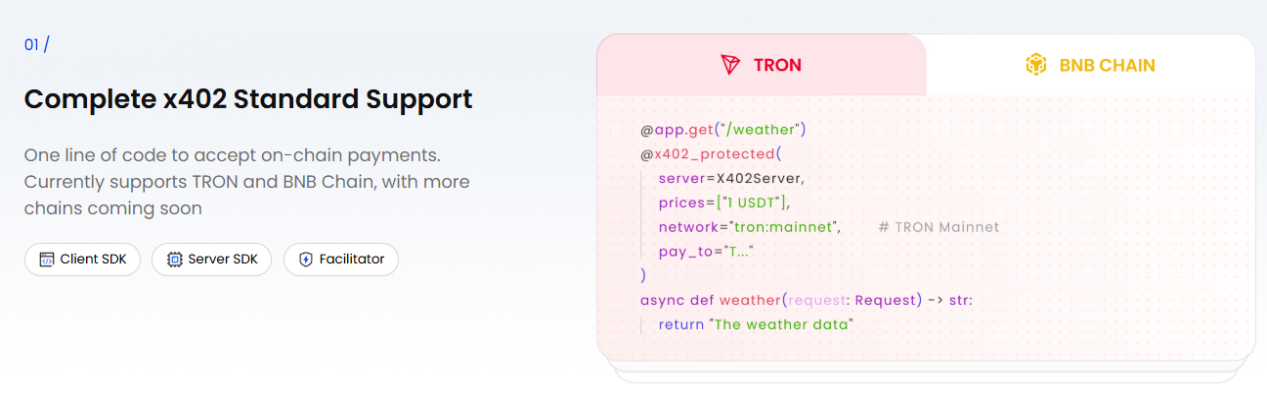Select the @x402_protected decorator line
The height and width of the screenshot is (406, 1267).
click(x=710, y=154)
